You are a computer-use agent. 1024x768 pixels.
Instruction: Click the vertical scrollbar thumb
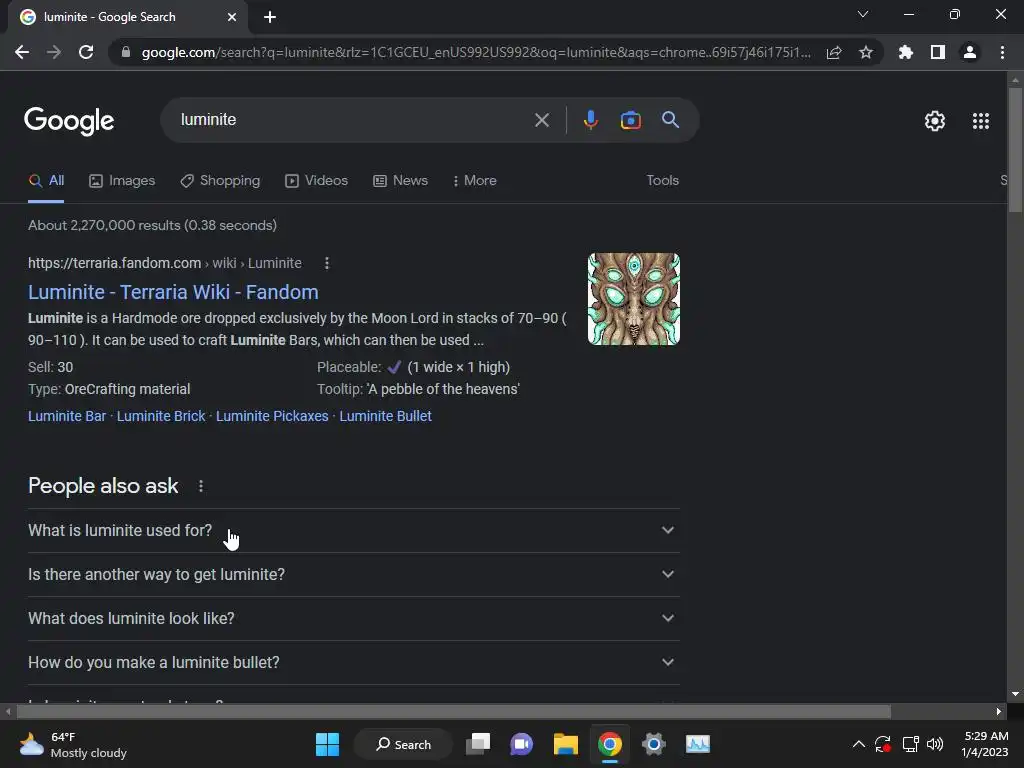pos(1015,150)
